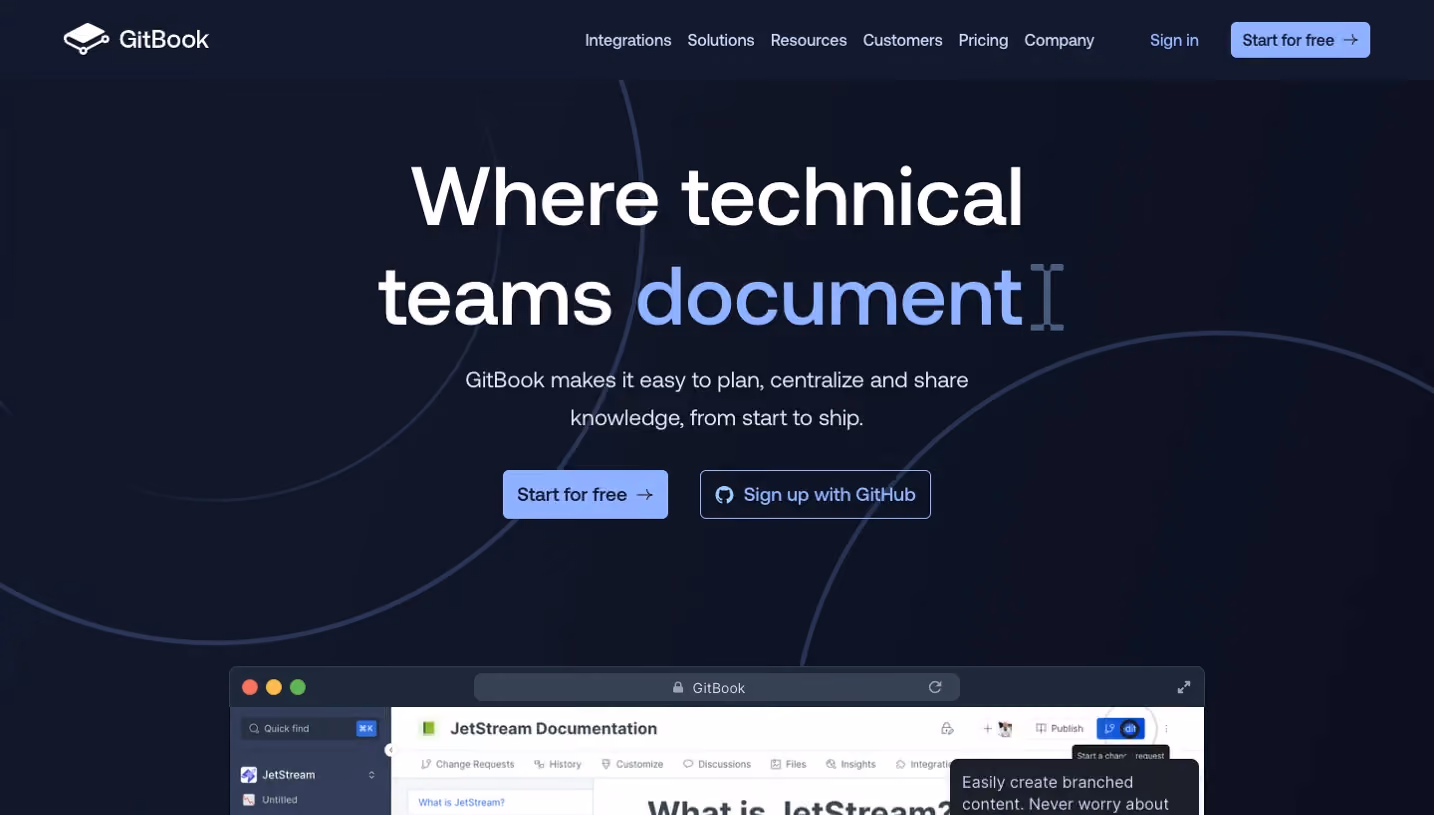Expand the JetStream workspace switcher
Image resolution: width=1434 pixels, height=815 pixels.
372,775
